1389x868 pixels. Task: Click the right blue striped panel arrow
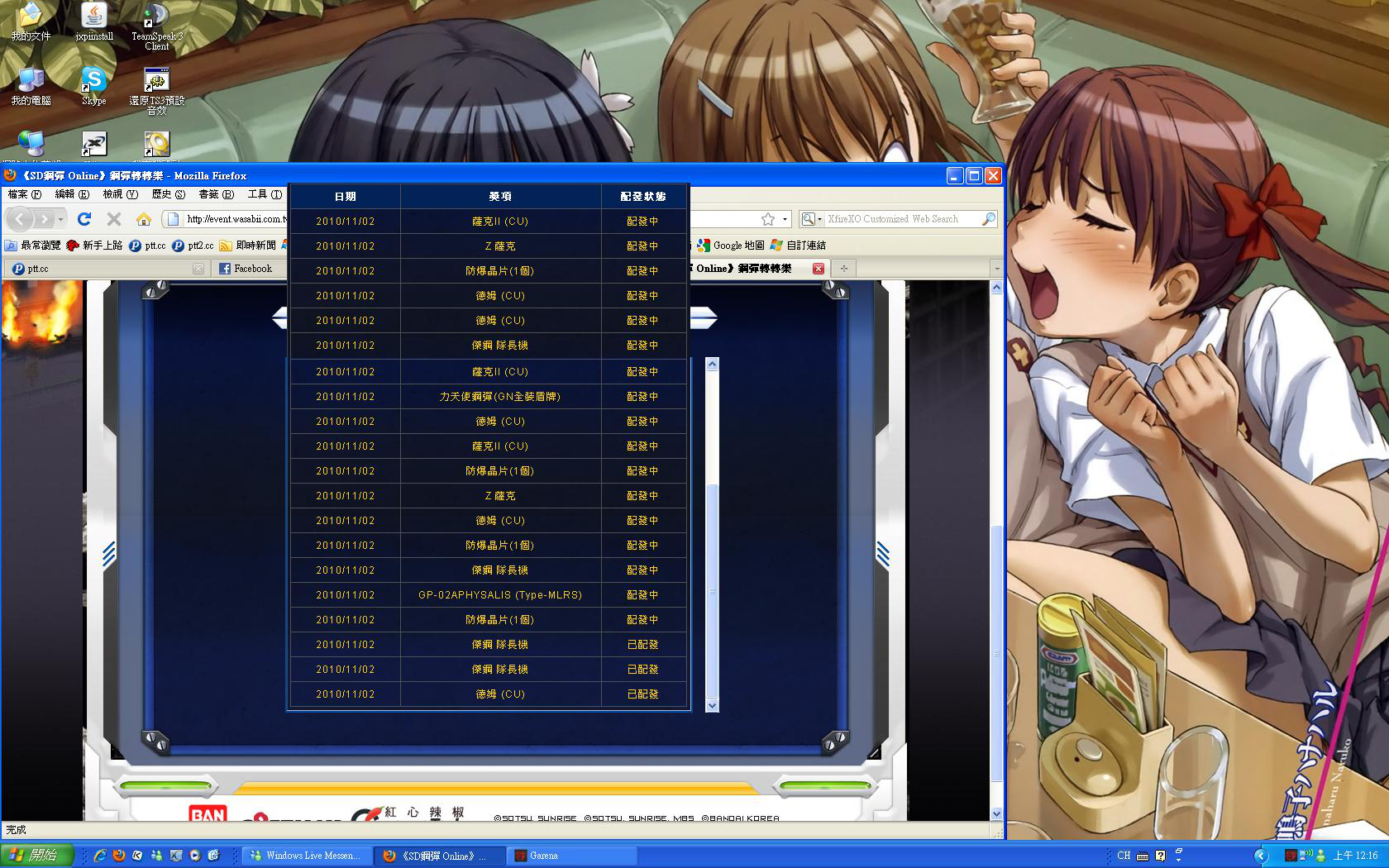(x=882, y=554)
